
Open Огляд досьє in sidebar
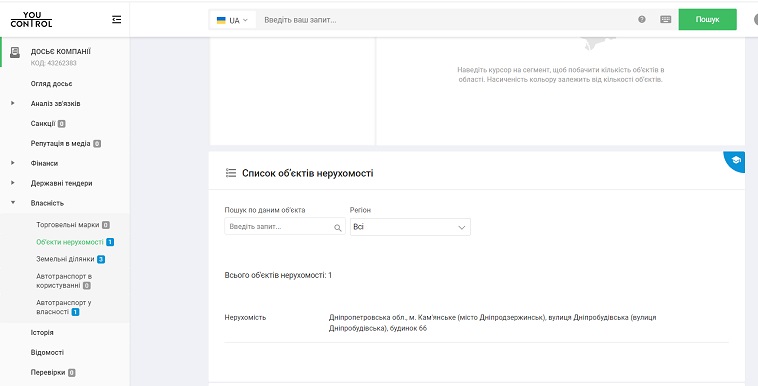[51, 84]
